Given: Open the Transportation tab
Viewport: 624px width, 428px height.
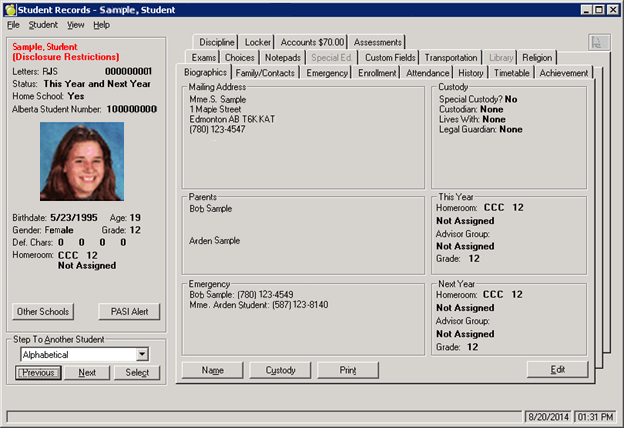Looking at the screenshot, I should 452,58.
